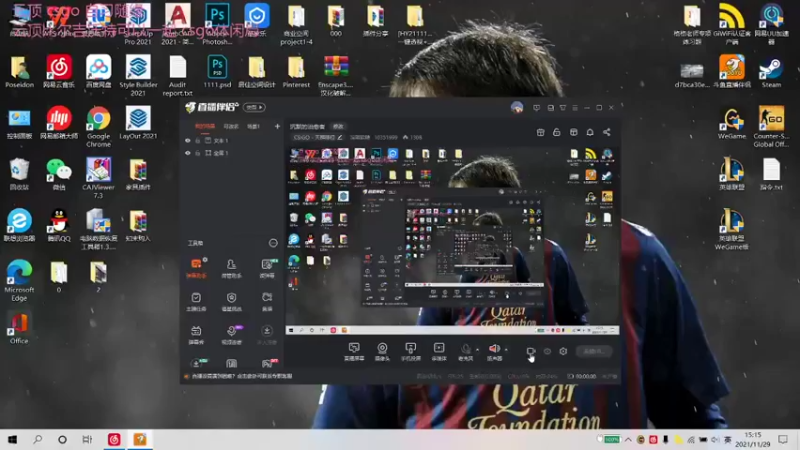Image resolution: width=800 pixels, height=450 pixels.
Task: Switch to the third scene tab
Action: 254,126
